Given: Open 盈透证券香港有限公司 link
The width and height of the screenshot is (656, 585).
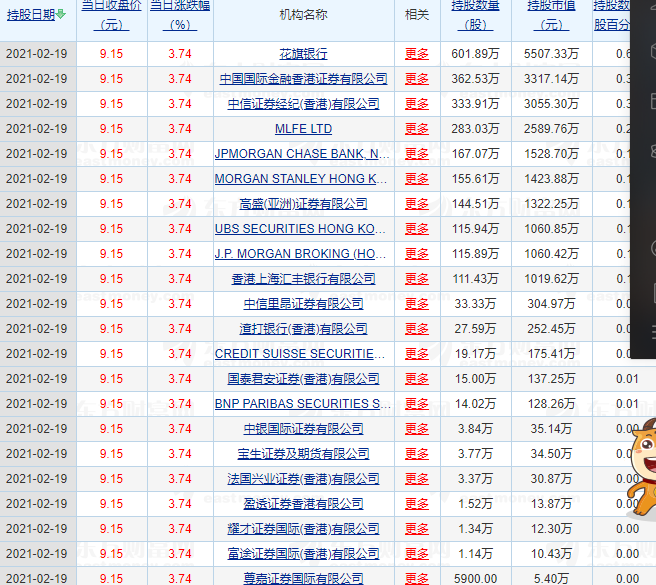Looking at the screenshot, I should click(303, 504).
